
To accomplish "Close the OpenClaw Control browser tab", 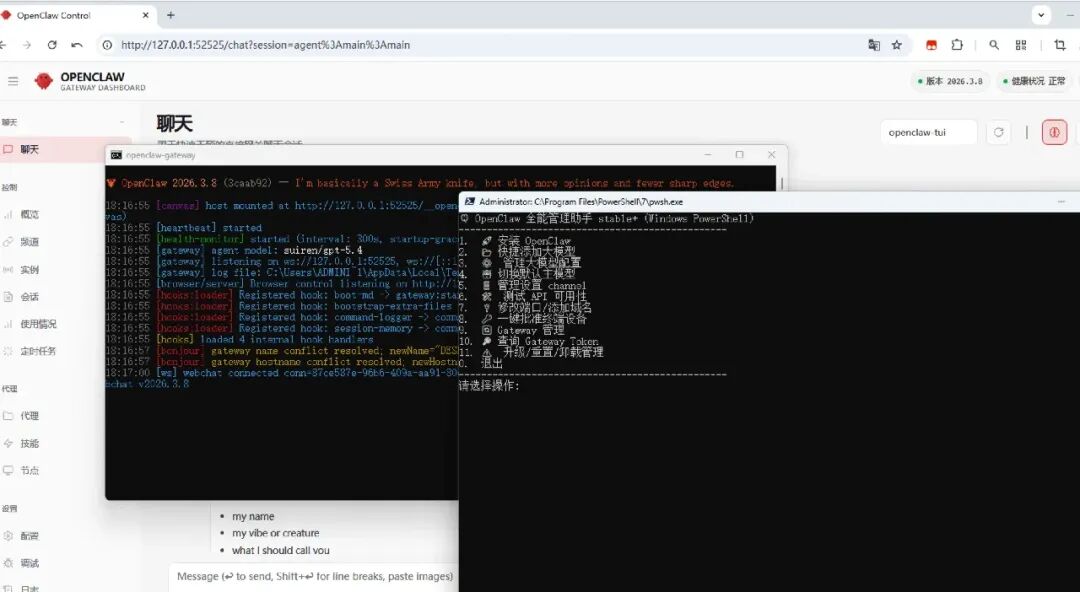I will pyautogui.click(x=146, y=15).
